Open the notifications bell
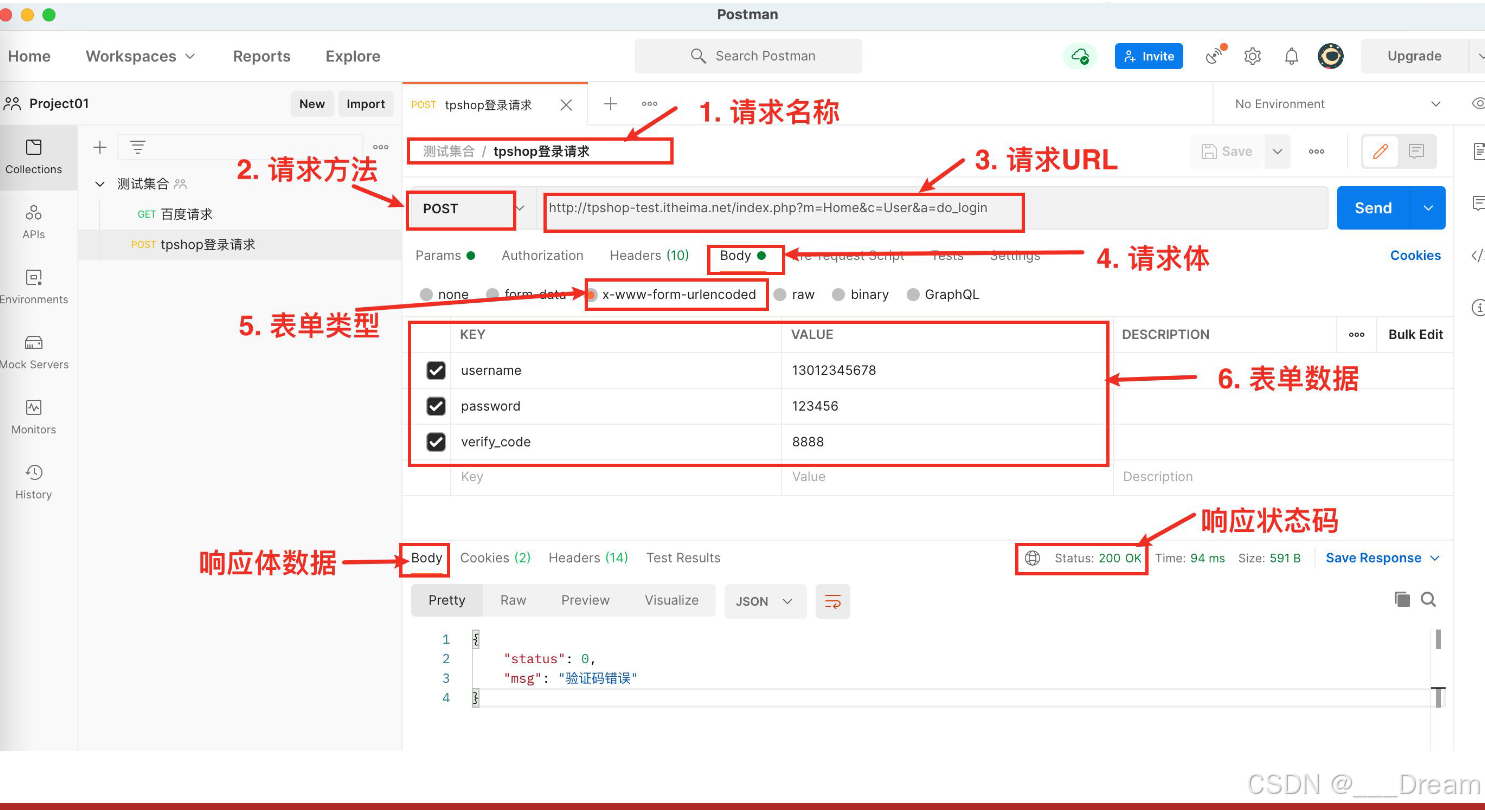 1292,56
